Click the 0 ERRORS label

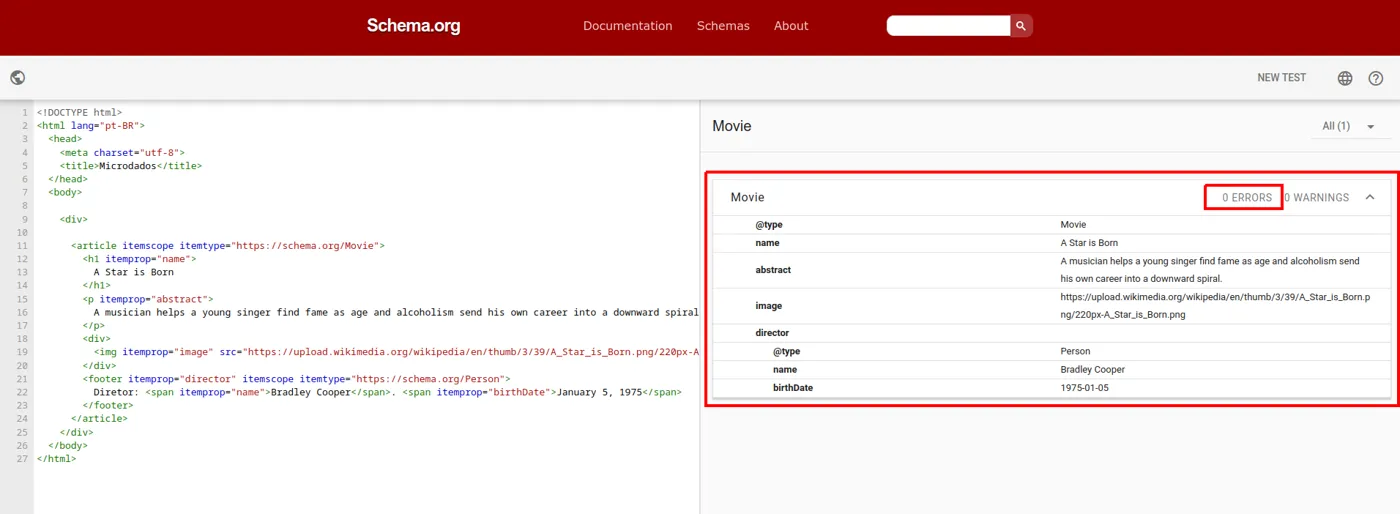(1246, 198)
